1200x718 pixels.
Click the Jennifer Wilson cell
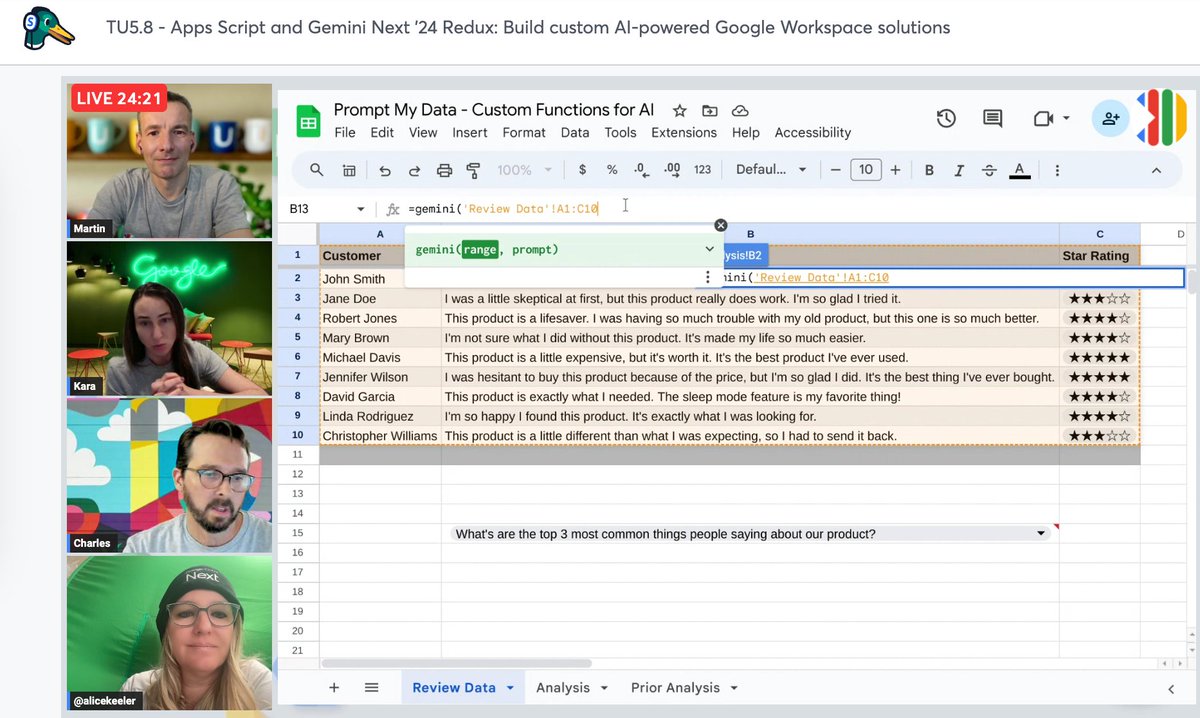pos(380,377)
